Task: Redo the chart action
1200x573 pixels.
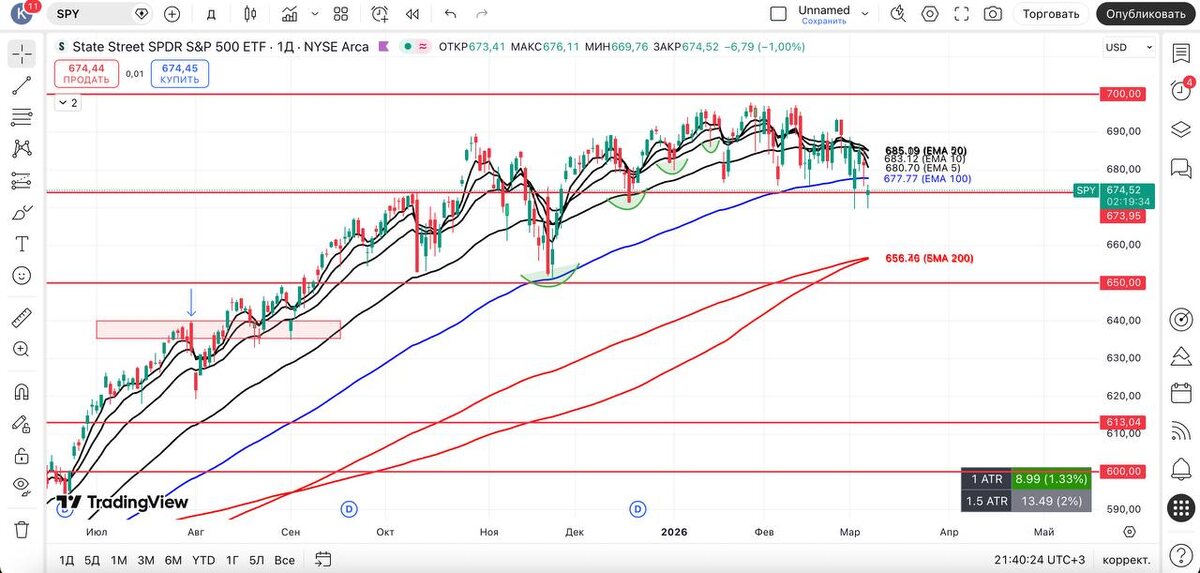Action: (x=483, y=14)
